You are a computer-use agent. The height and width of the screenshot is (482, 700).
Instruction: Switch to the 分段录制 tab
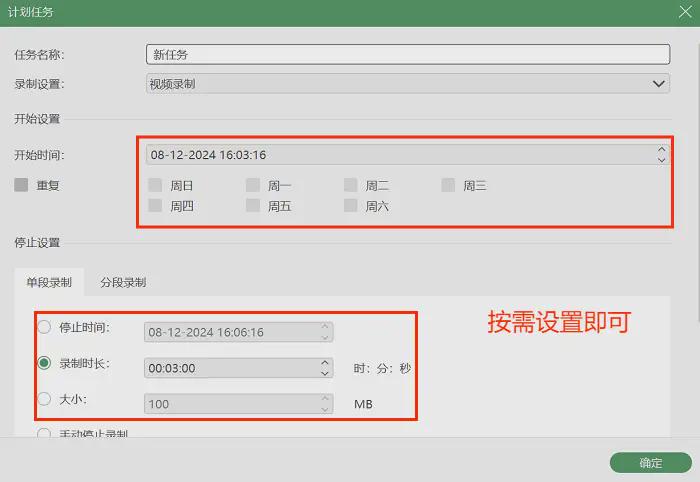click(x=123, y=282)
